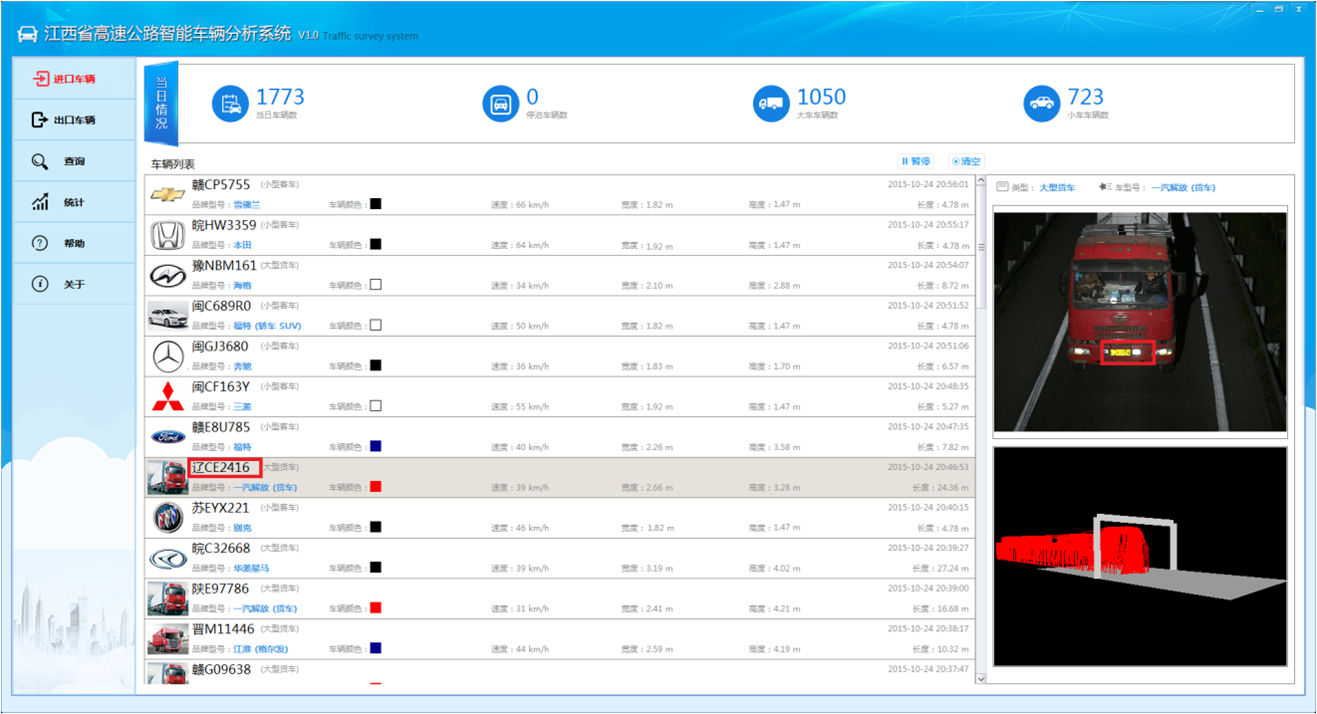Open the 统计 statistics chart page
This screenshot has width=1317, height=714.
pos(75,202)
